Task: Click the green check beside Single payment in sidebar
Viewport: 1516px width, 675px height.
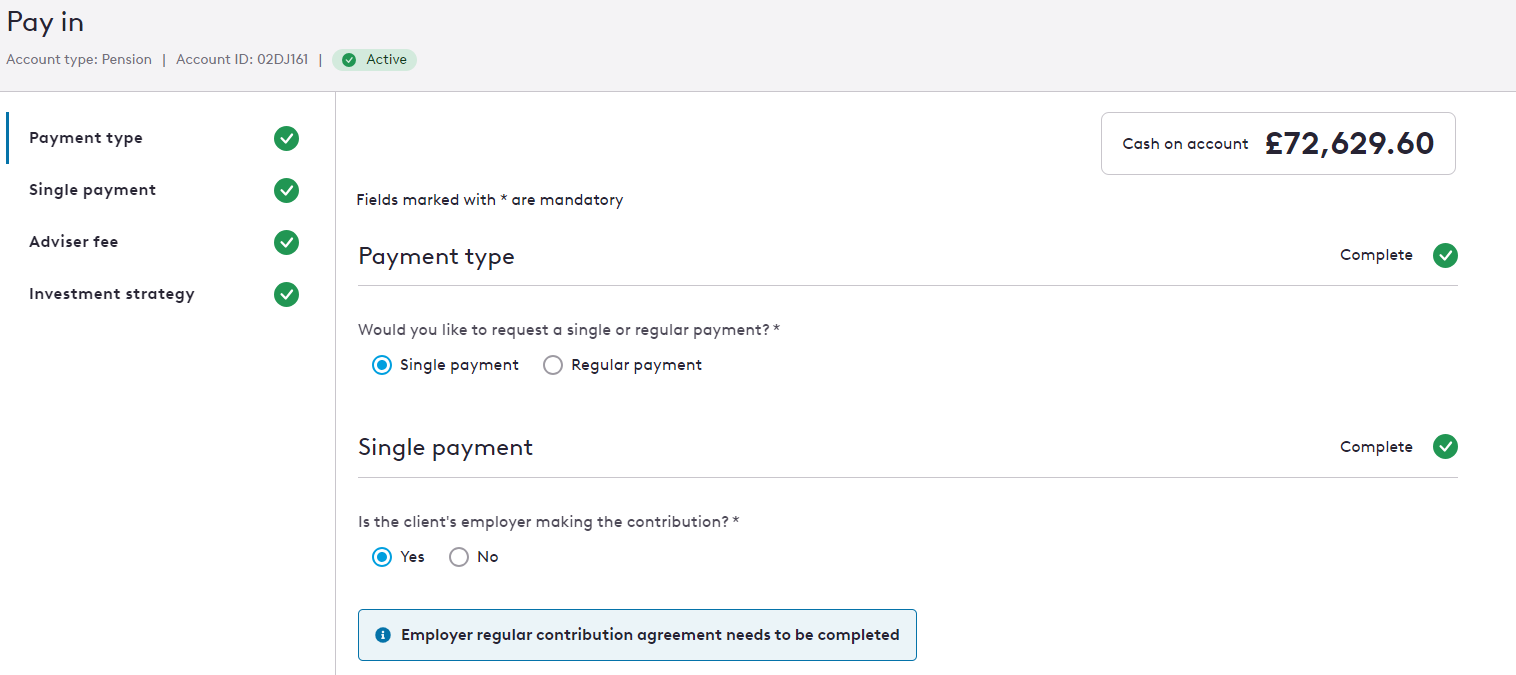Action: 286,190
